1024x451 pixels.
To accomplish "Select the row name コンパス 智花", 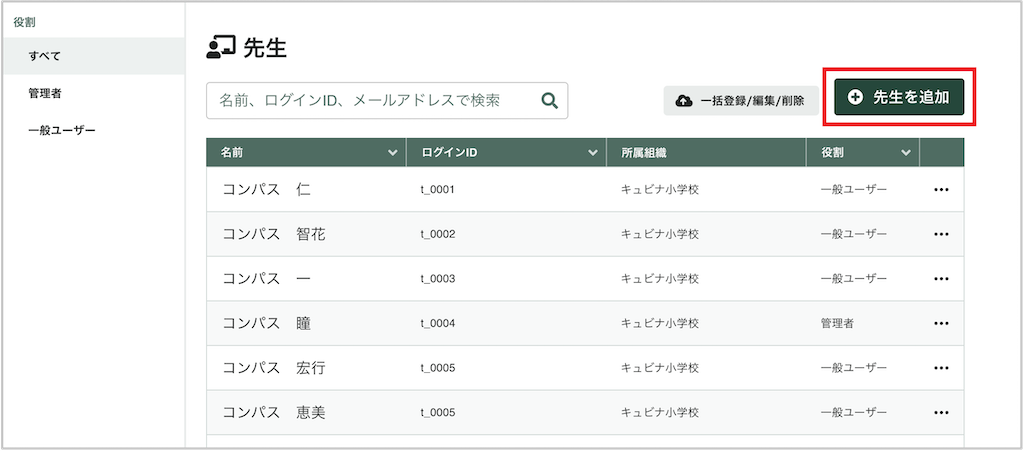I will point(274,234).
